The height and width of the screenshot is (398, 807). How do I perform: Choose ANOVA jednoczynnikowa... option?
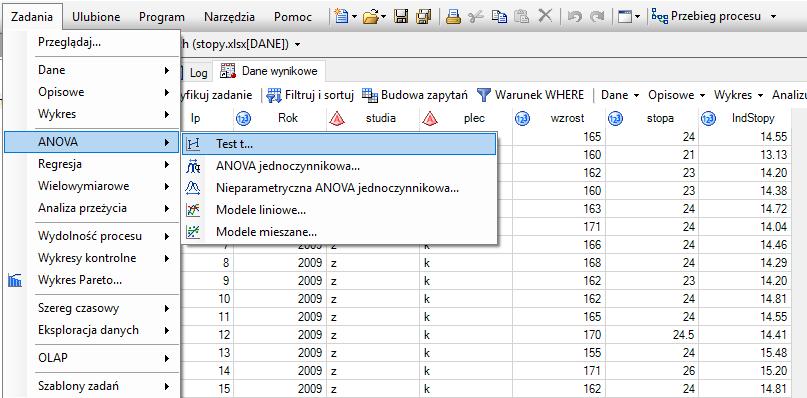pos(339,166)
